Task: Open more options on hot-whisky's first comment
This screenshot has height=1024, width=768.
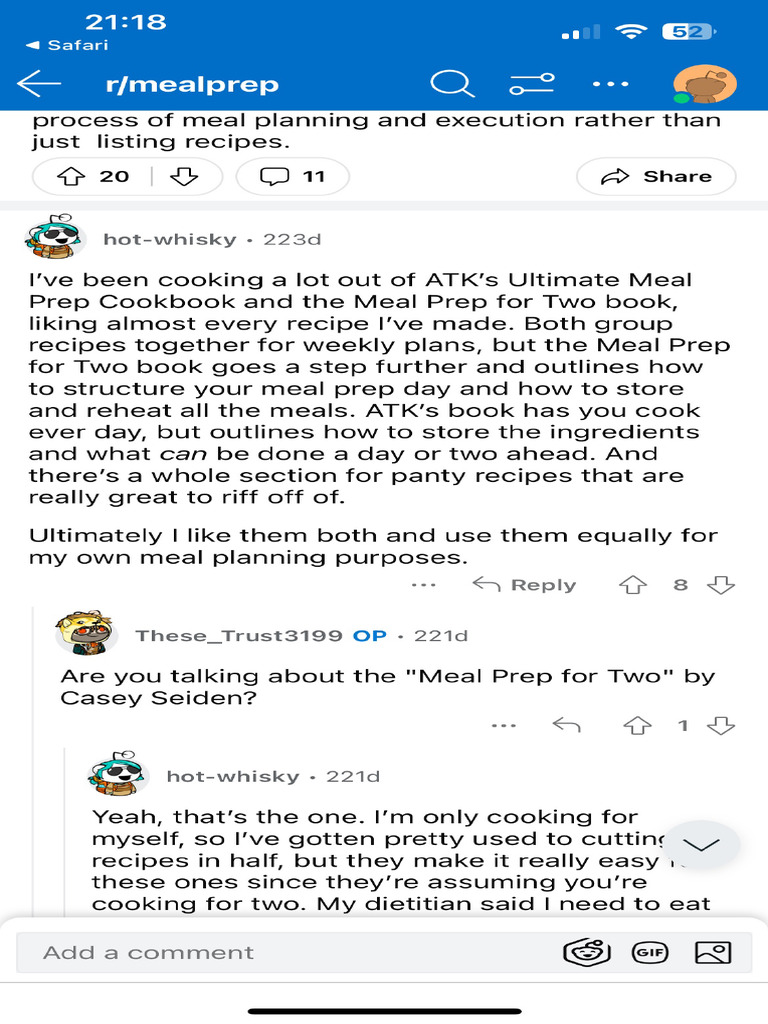Action: pyautogui.click(x=424, y=585)
